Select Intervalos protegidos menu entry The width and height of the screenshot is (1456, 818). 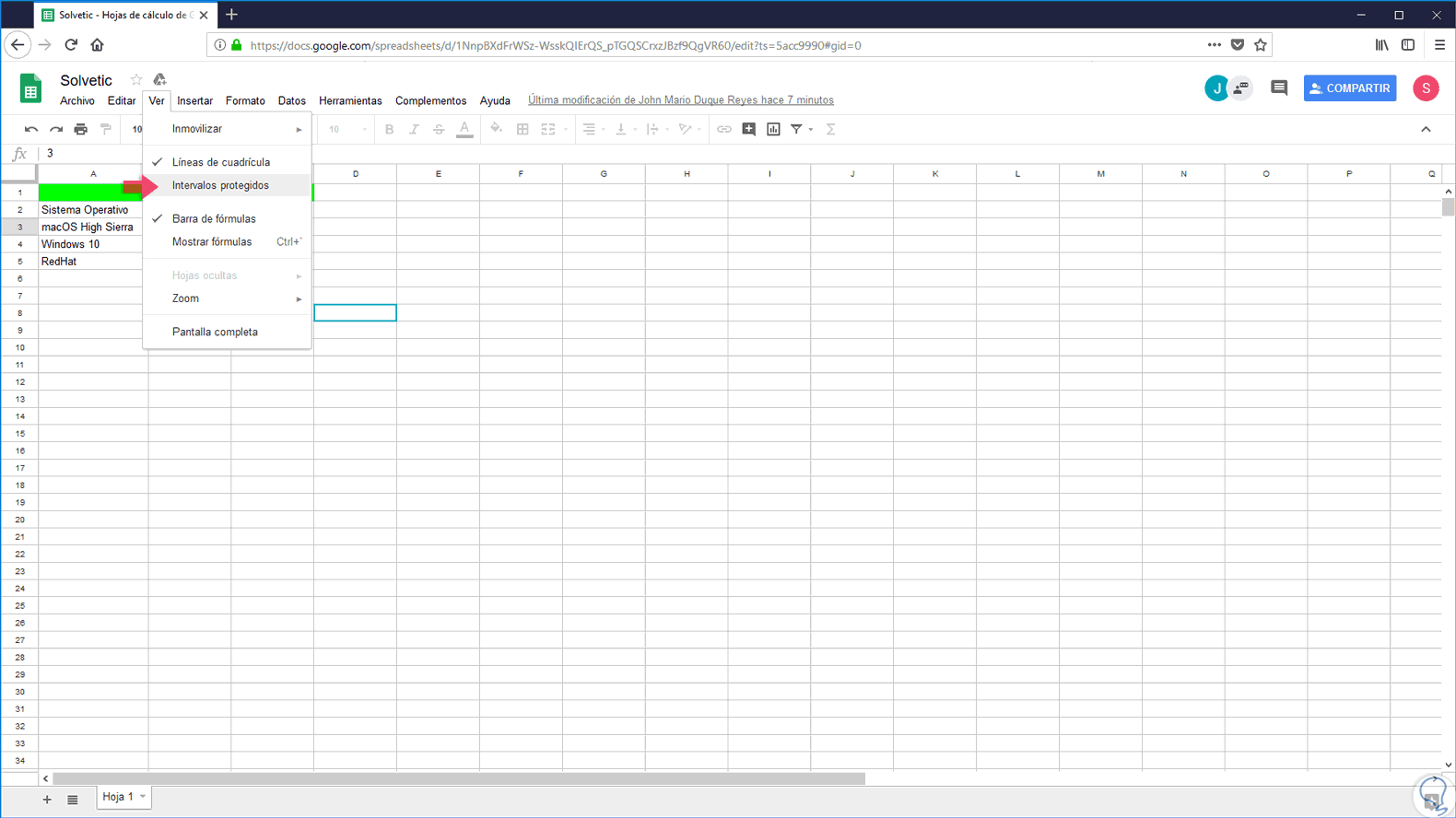pyautogui.click(x=227, y=185)
